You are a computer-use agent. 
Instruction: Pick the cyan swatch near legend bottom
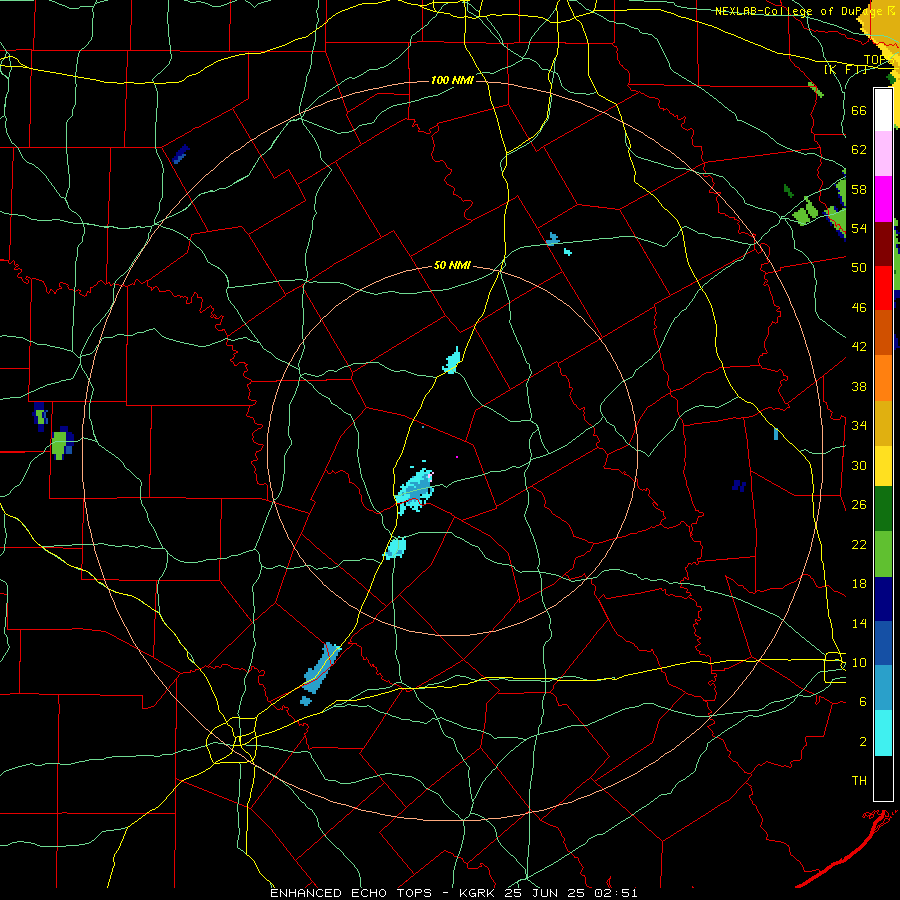click(883, 733)
